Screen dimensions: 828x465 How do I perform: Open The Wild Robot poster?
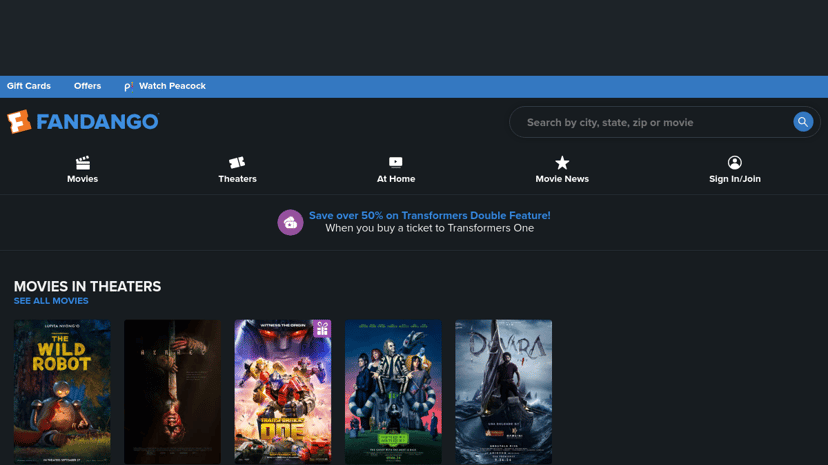(62, 392)
